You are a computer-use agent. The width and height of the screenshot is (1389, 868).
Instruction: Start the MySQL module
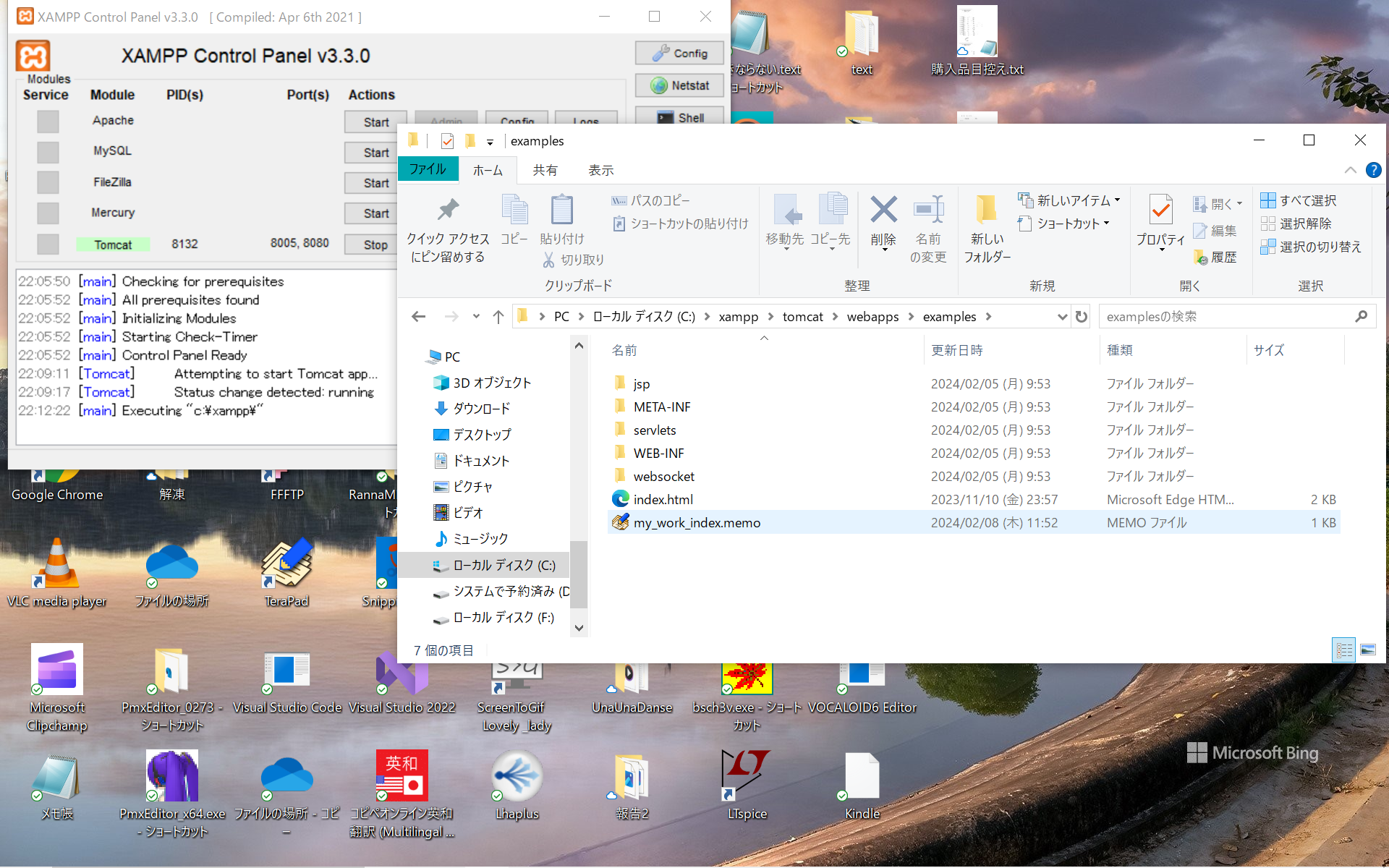point(375,153)
